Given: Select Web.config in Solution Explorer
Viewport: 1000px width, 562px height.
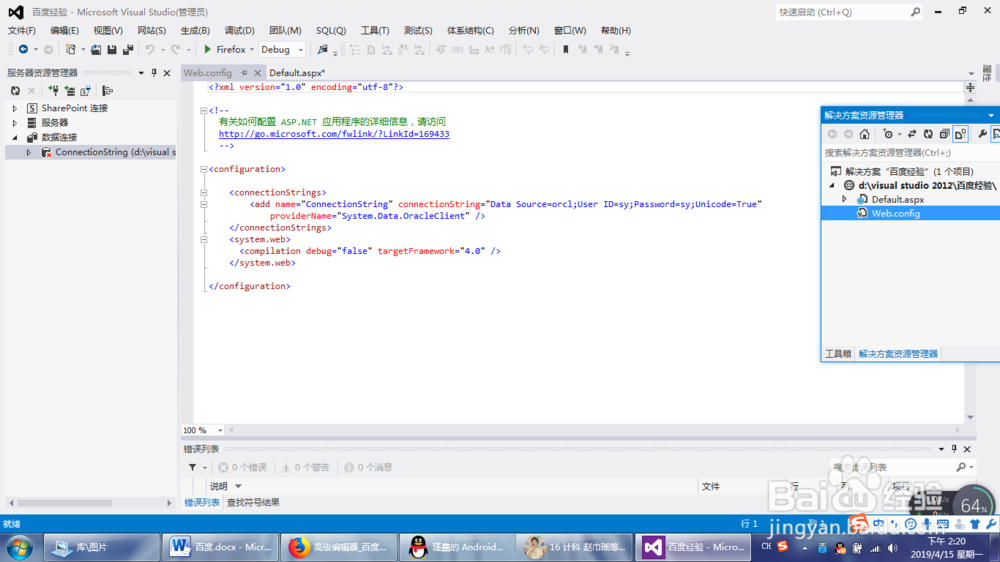Looking at the screenshot, I should pos(895,214).
